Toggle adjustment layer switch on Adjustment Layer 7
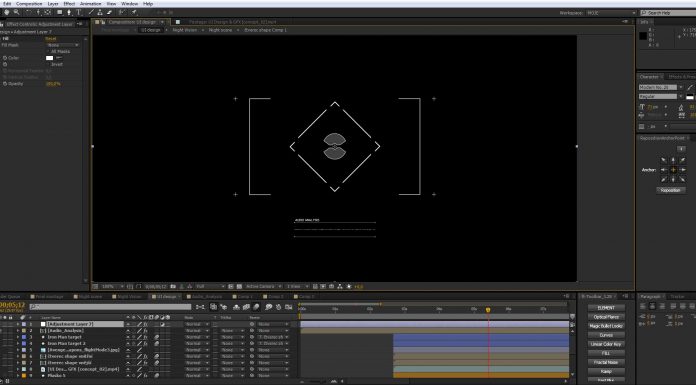 pos(162,324)
